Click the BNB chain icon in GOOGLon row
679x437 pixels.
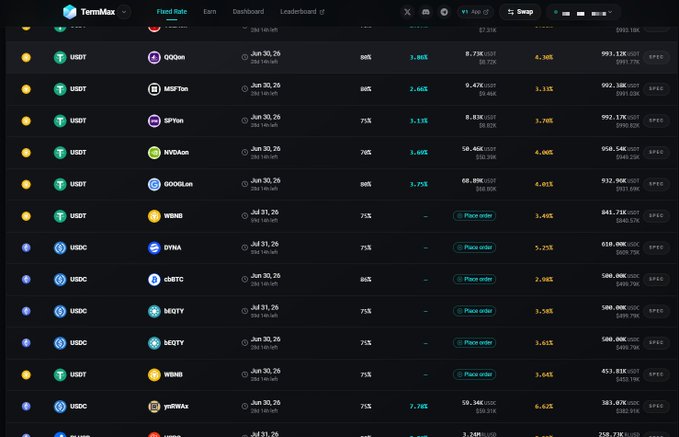26,184
